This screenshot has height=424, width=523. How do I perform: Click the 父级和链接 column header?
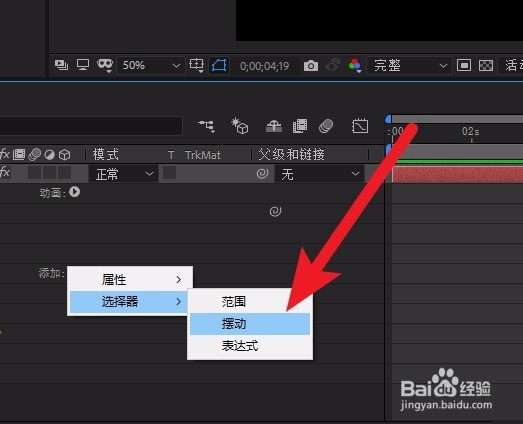[x=291, y=154]
